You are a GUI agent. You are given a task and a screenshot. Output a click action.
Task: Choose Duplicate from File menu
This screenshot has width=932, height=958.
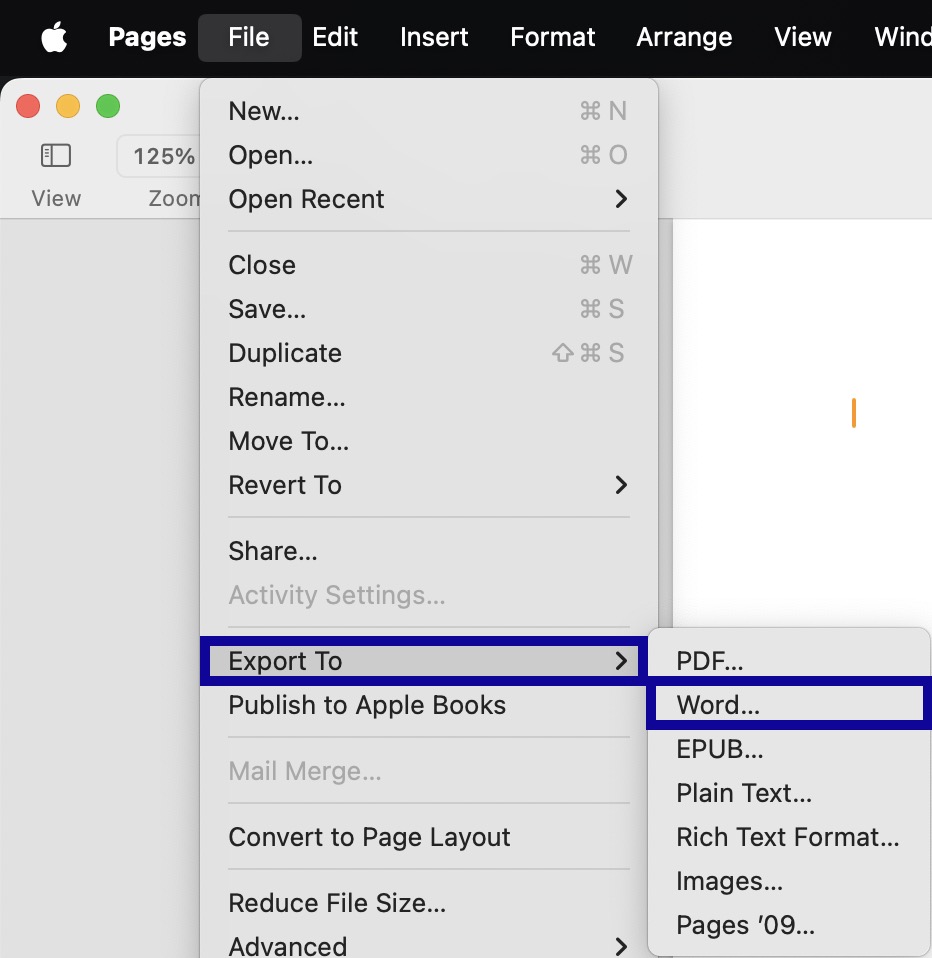pos(428,353)
